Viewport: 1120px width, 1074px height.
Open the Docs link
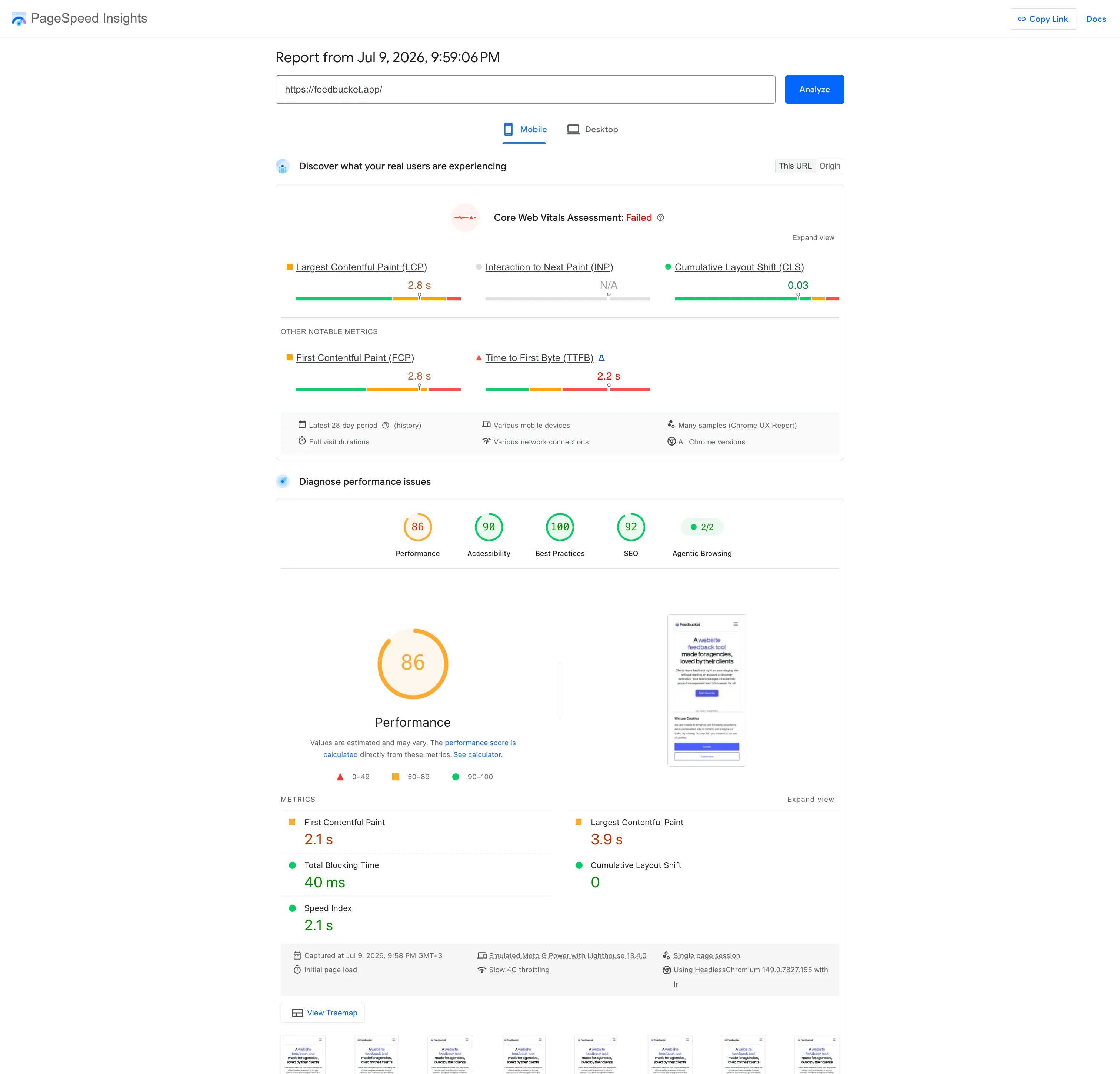[1096, 19]
